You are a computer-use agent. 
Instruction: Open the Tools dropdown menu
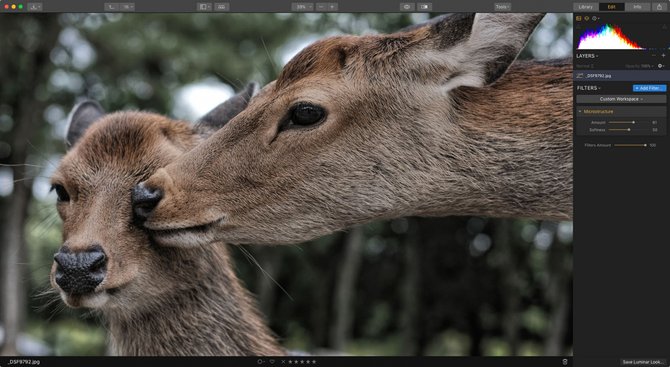pyautogui.click(x=502, y=7)
